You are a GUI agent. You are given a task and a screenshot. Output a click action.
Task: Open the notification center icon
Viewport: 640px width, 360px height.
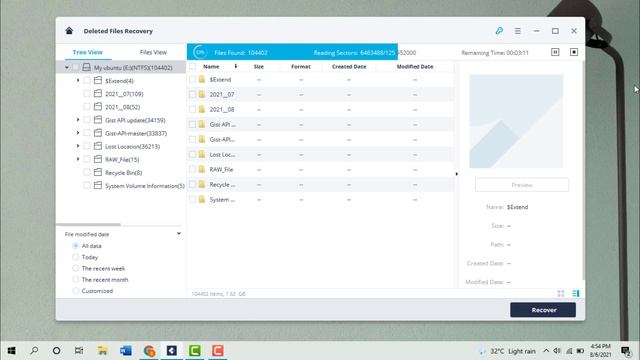[625, 351]
